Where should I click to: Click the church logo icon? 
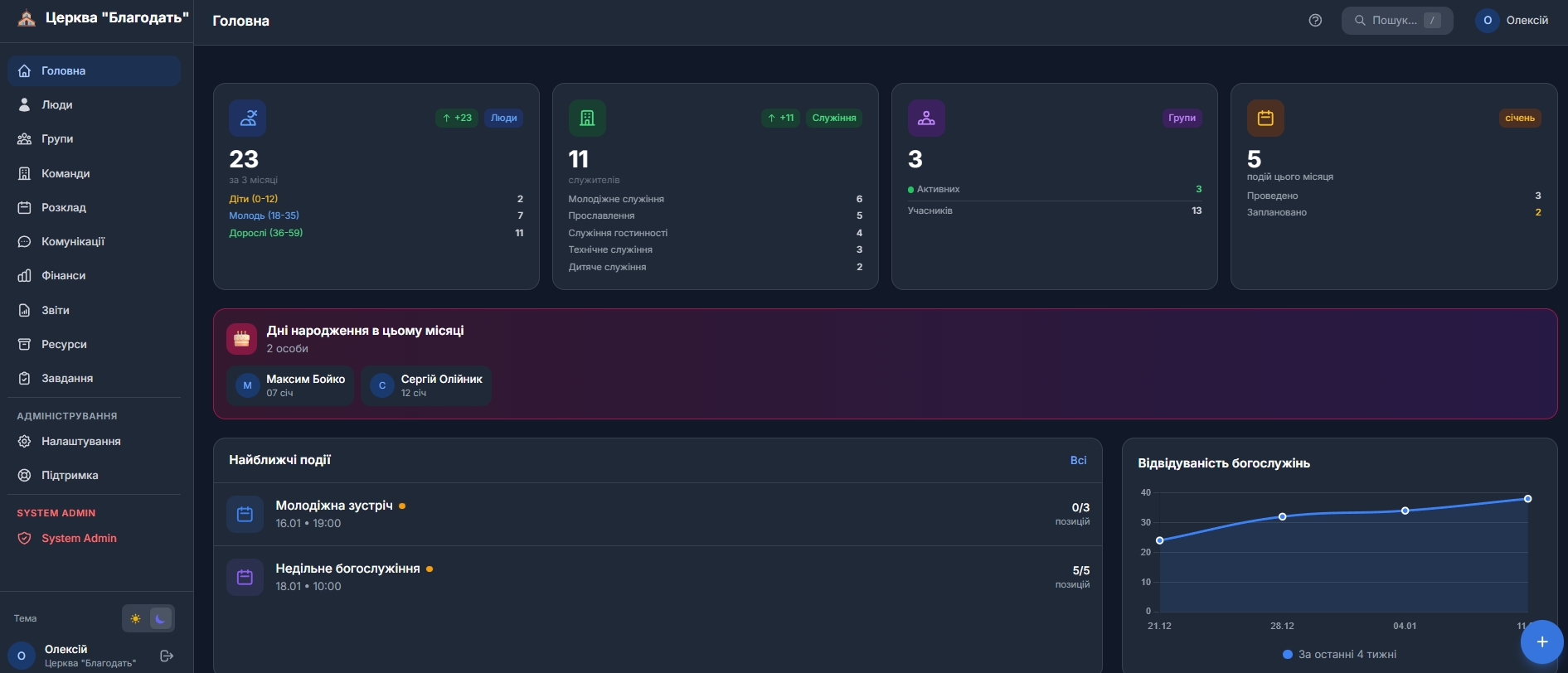pyautogui.click(x=27, y=18)
